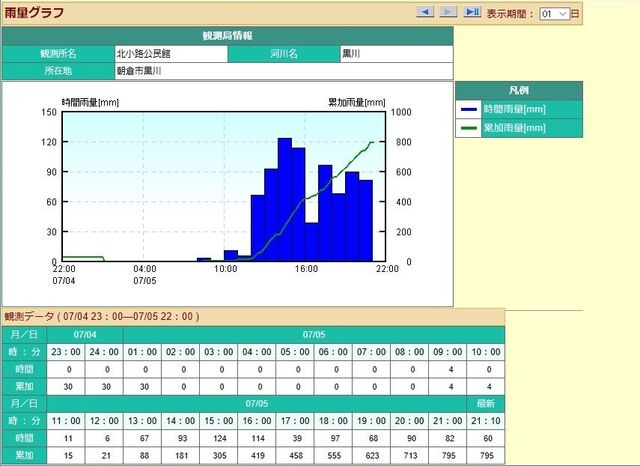The height and width of the screenshot is (466, 640).
Task: Select the 累加雨量[mm] legend label
Action: coord(515,128)
